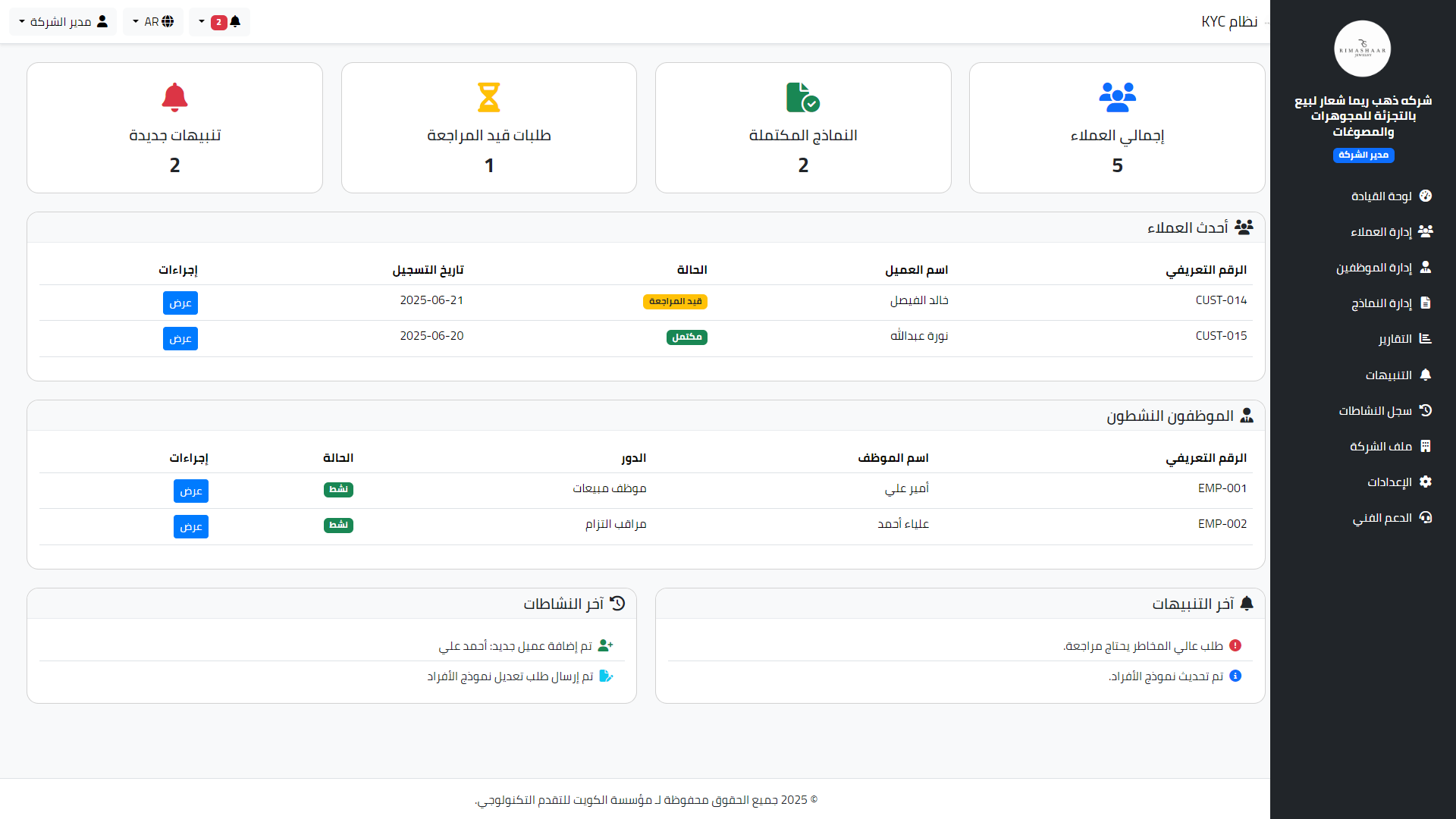
Task: Click the green document-check icon on النماذج المكتملة card
Action: coord(803,97)
